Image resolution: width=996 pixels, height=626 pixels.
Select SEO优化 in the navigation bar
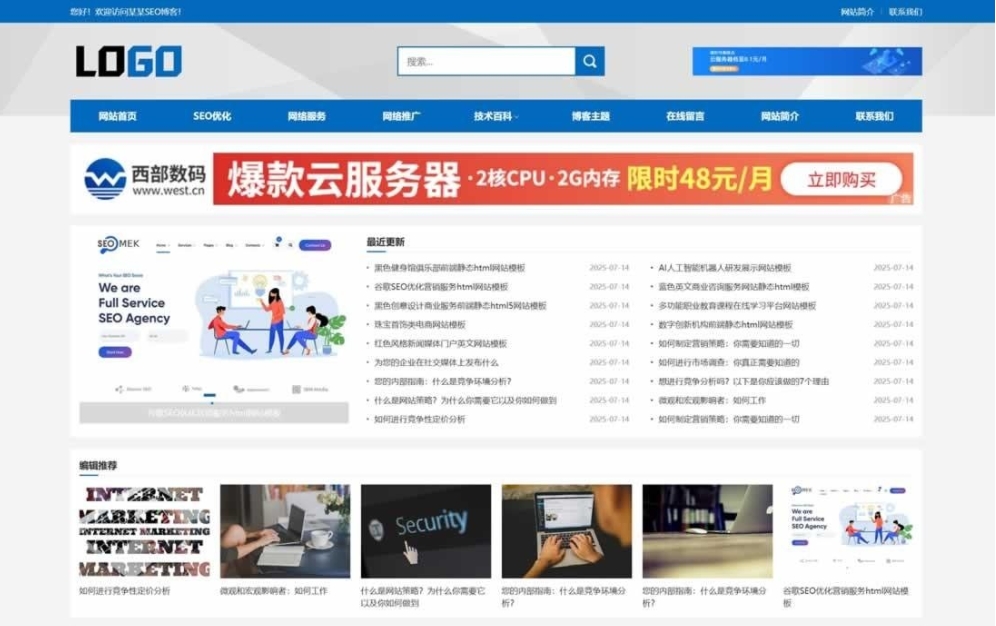click(213, 116)
